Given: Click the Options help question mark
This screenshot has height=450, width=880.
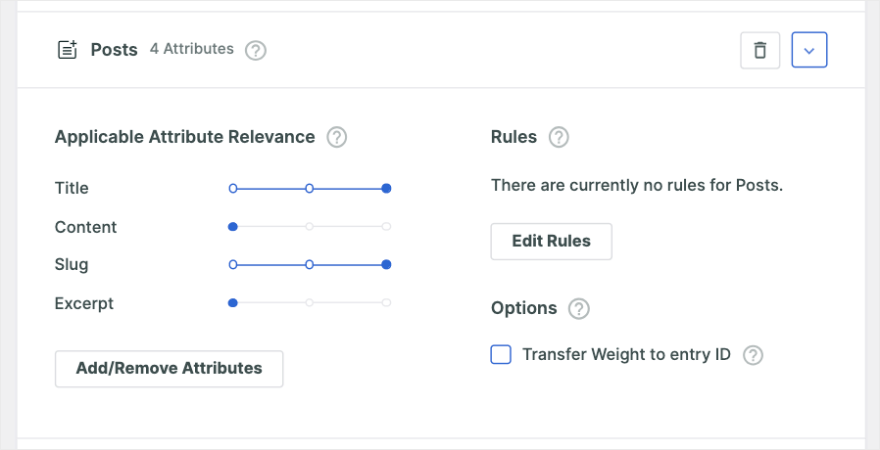Looking at the screenshot, I should 579,309.
